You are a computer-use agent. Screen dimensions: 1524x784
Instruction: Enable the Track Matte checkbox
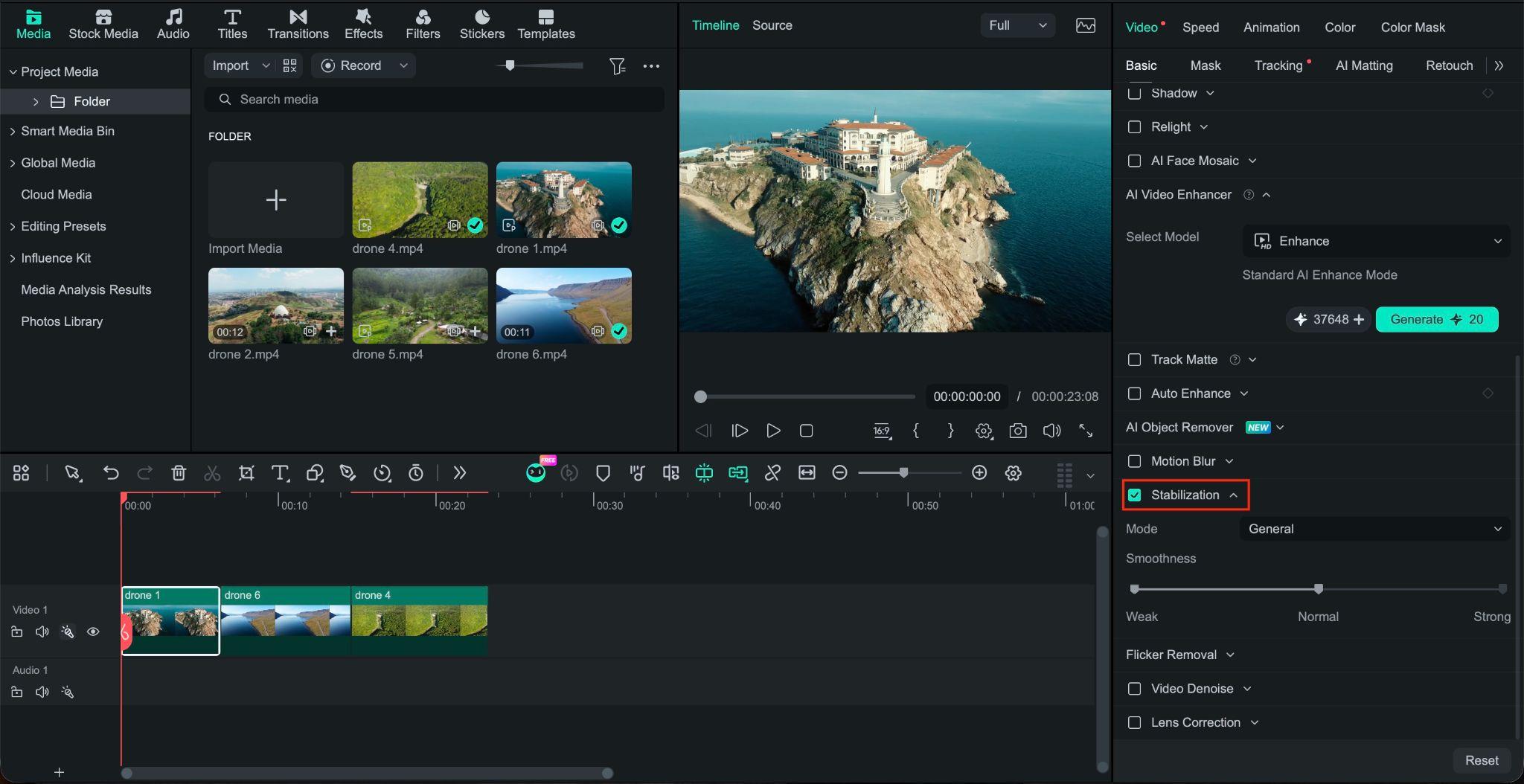(x=1134, y=359)
